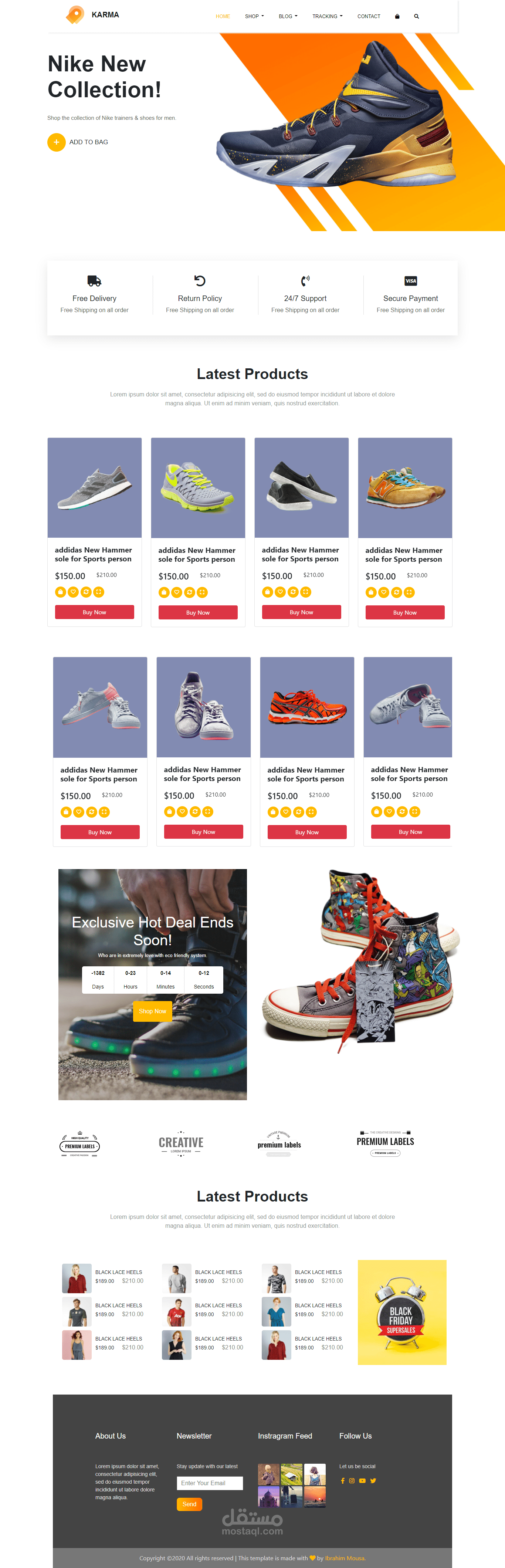This screenshot has width=505, height=1568.
Task: Open the Tracking dropdown menu
Action: click(x=327, y=16)
